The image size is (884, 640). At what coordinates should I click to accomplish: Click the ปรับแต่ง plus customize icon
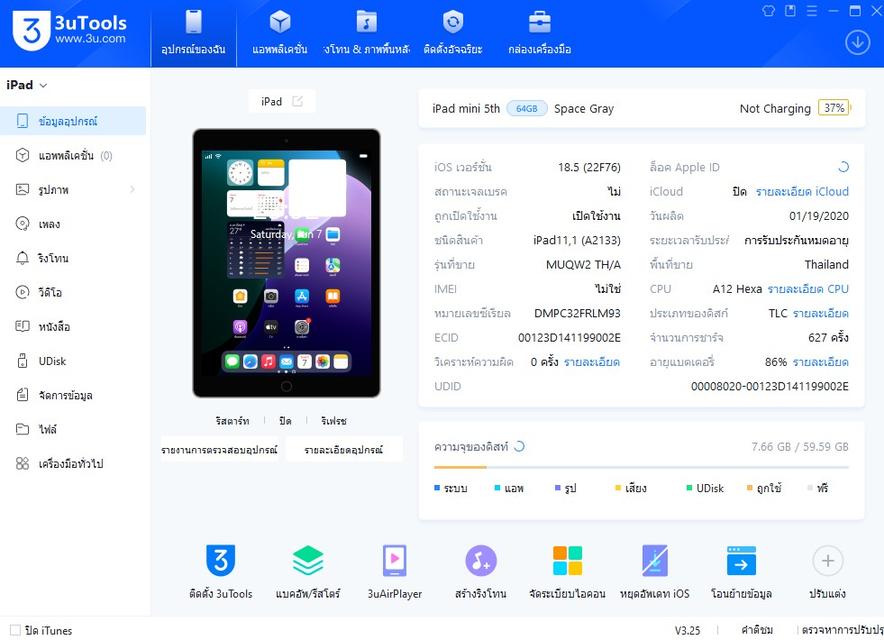[828, 561]
